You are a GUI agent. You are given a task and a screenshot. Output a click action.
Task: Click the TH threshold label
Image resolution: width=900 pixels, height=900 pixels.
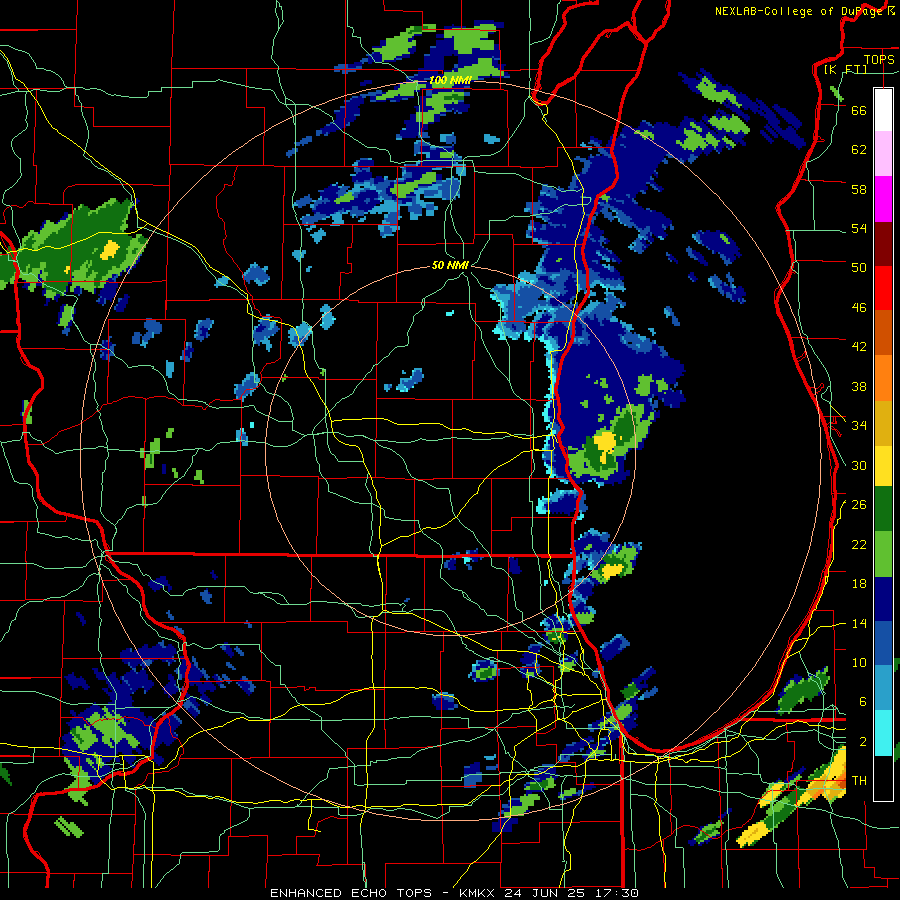coord(859,781)
